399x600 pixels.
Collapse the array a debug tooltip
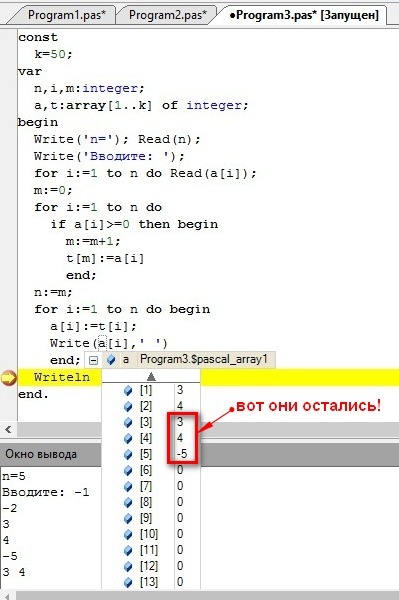pos(93,360)
